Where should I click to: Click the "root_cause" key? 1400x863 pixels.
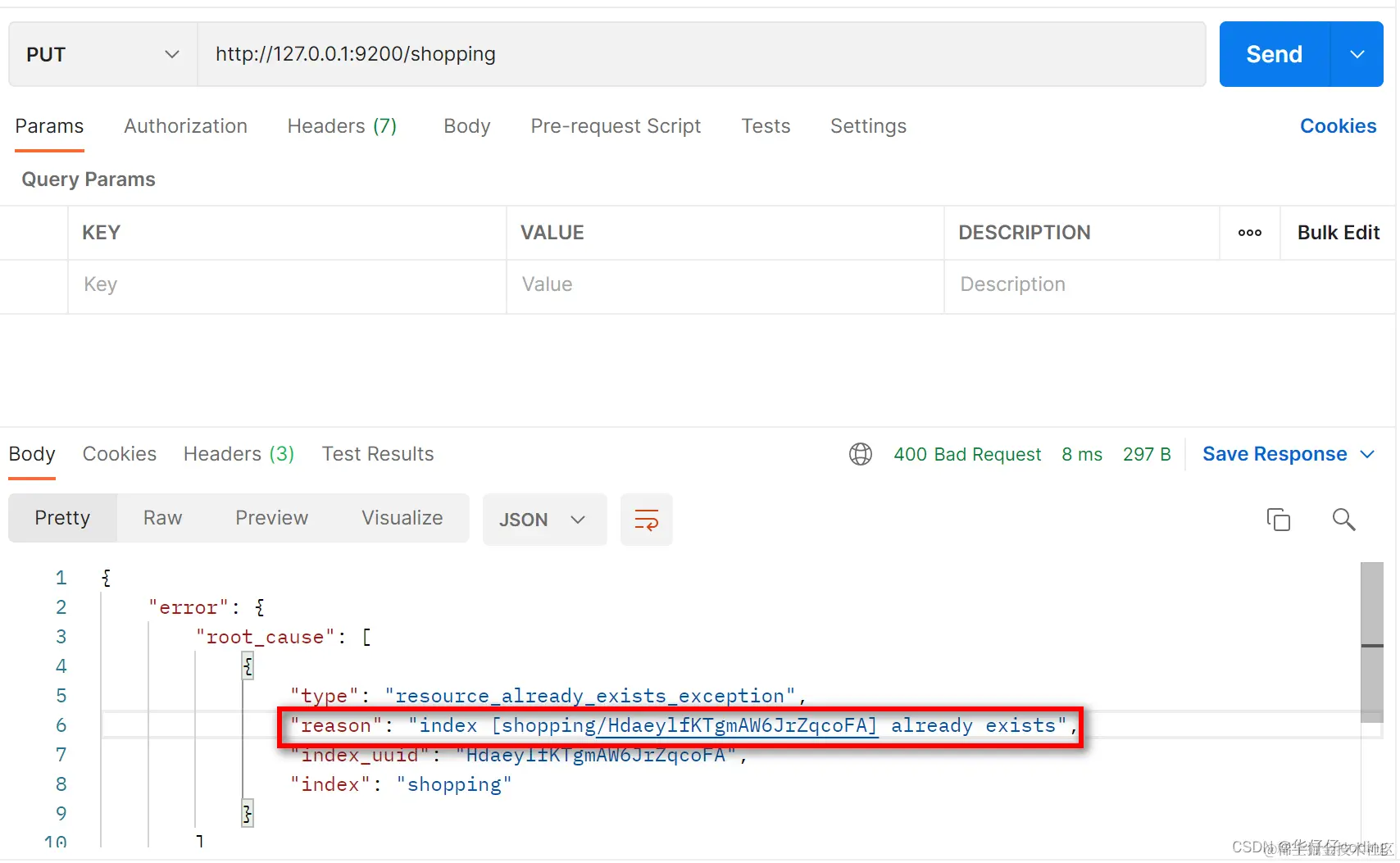pyautogui.click(x=265, y=638)
